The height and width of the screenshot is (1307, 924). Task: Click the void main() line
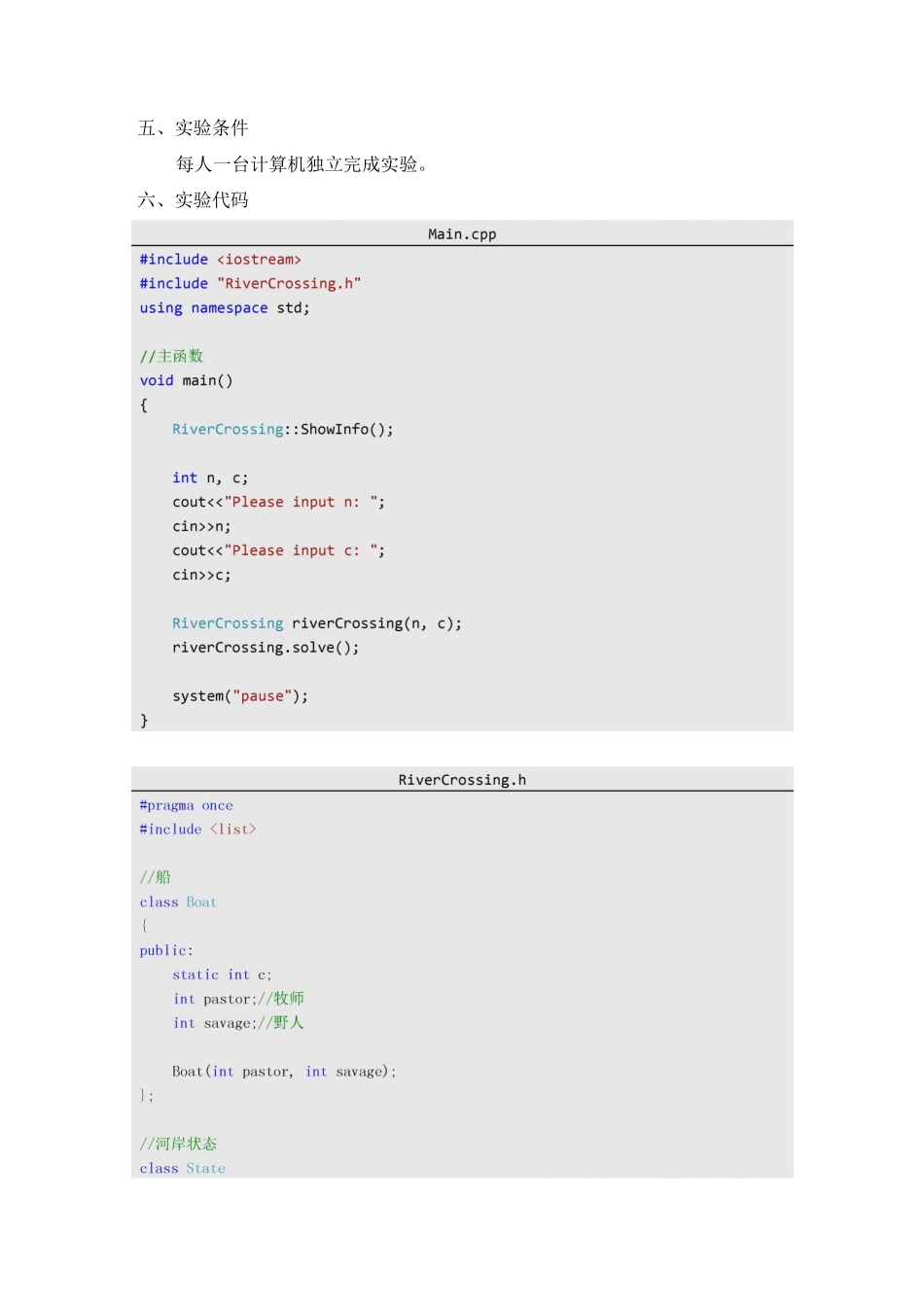[x=187, y=380]
